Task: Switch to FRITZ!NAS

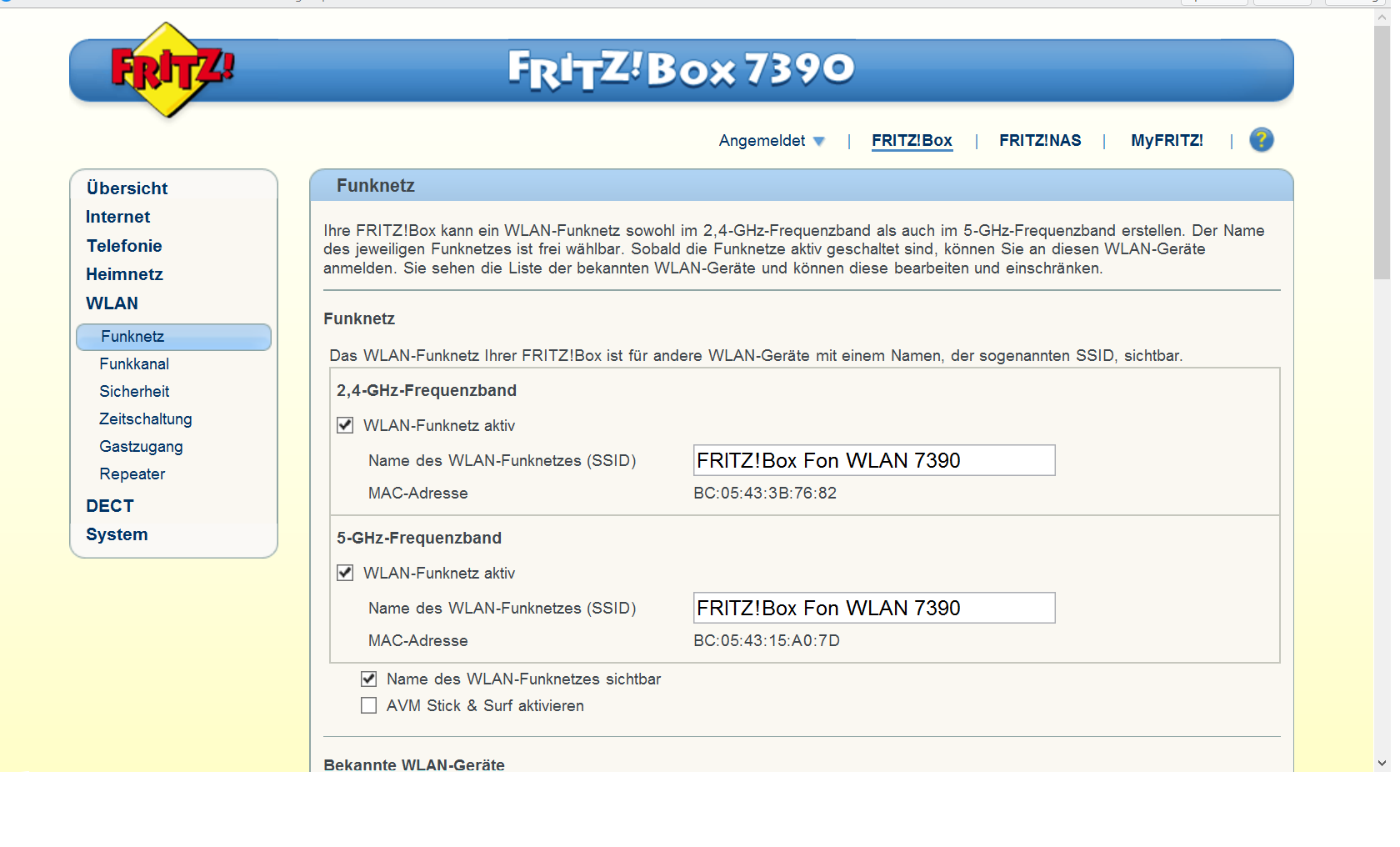Action: (1040, 140)
